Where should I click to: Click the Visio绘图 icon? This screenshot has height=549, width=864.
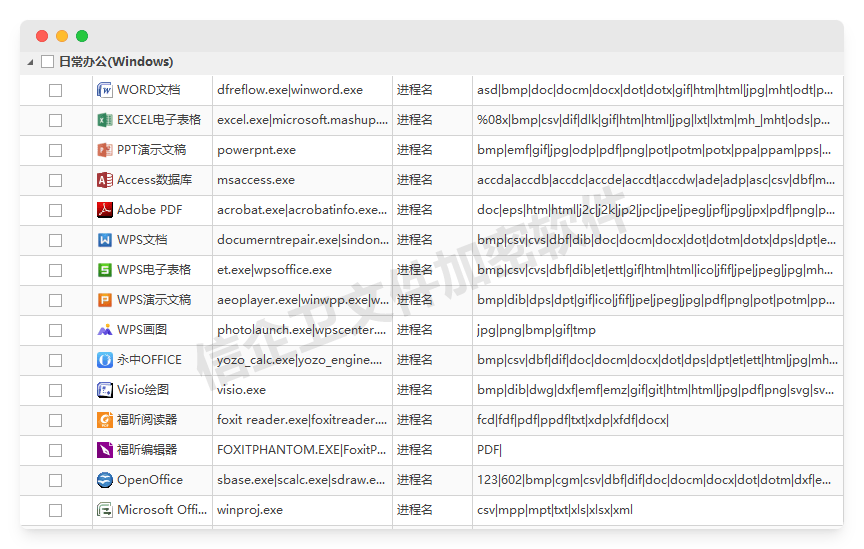click(x=105, y=390)
